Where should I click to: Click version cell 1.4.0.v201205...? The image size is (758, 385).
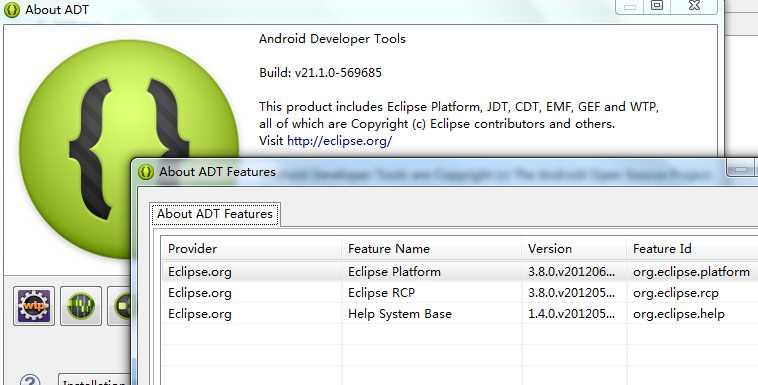coord(571,313)
